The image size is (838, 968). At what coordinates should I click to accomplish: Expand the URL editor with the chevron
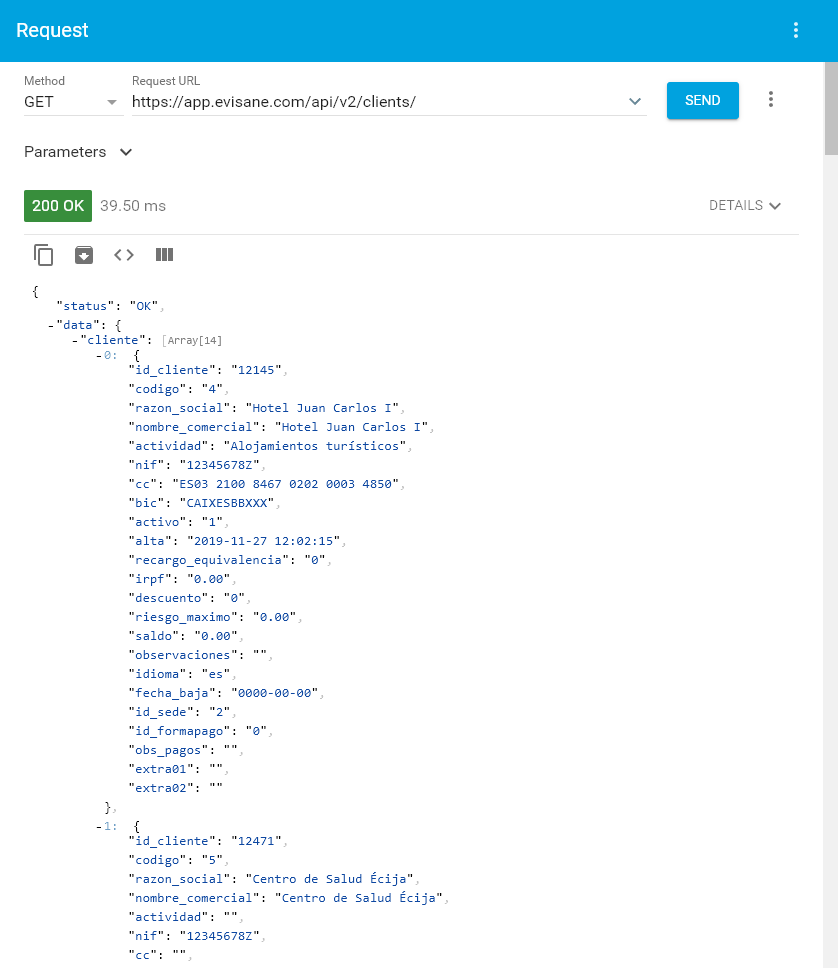click(x=634, y=102)
